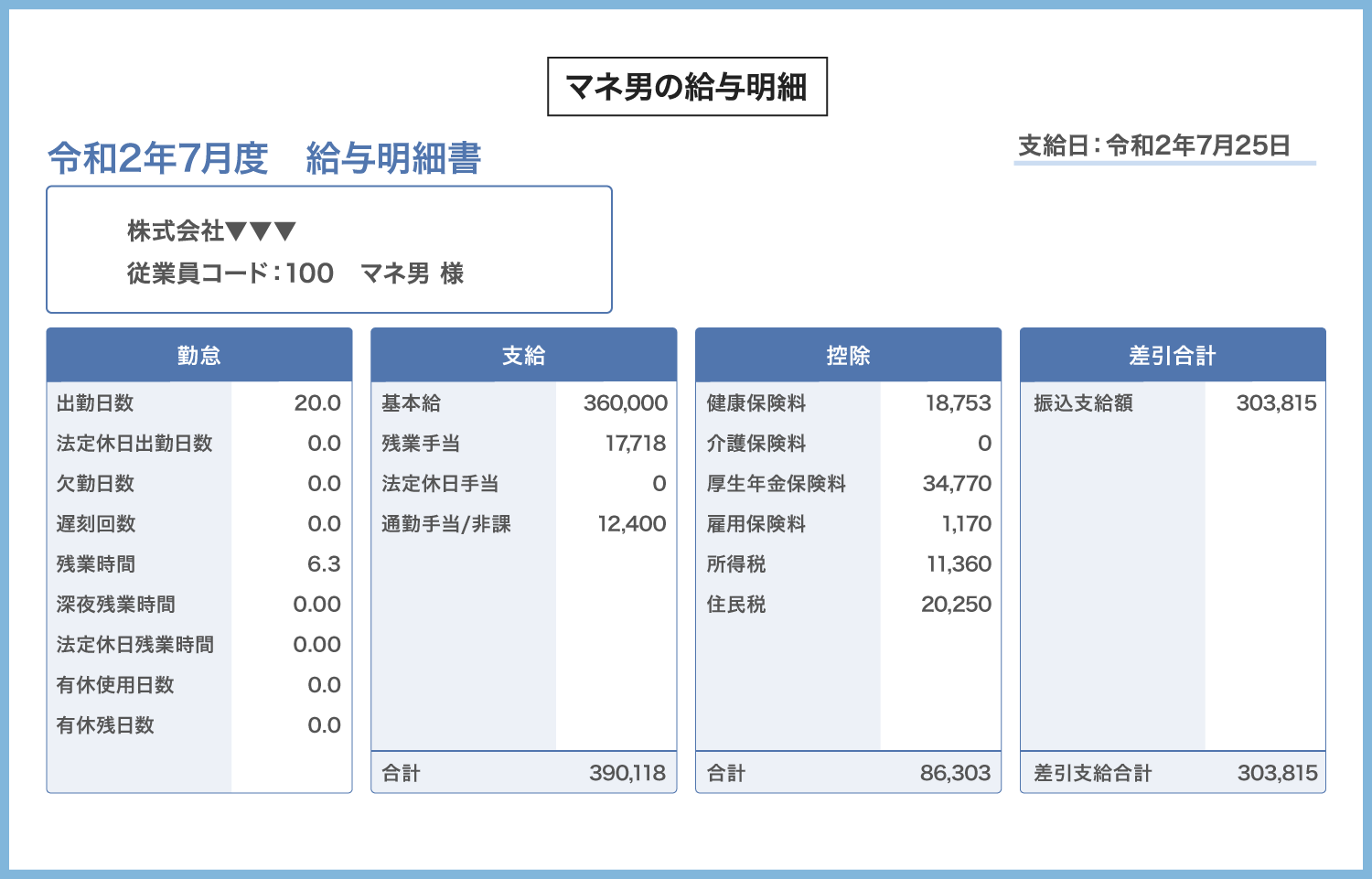Select the 通勤手当/非課 amount 12,400
The image size is (1372, 879).
coord(631,524)
